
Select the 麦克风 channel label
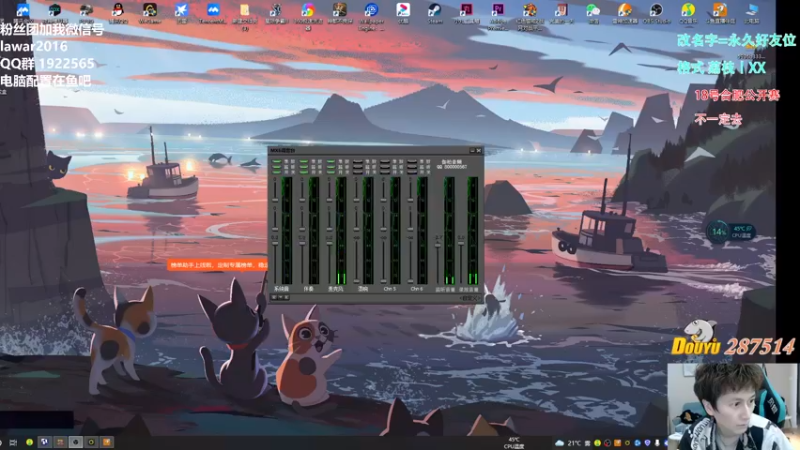click(336, 289)
